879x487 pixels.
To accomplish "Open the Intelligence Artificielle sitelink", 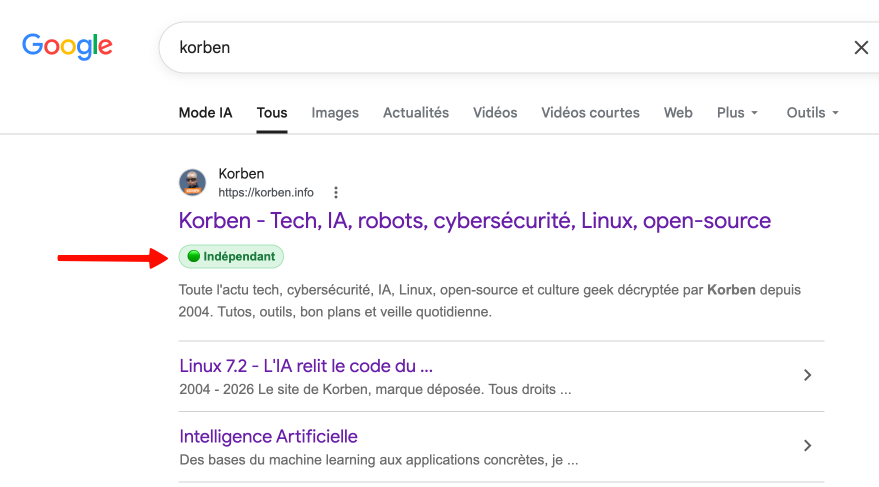I will (x=269, y=437).
